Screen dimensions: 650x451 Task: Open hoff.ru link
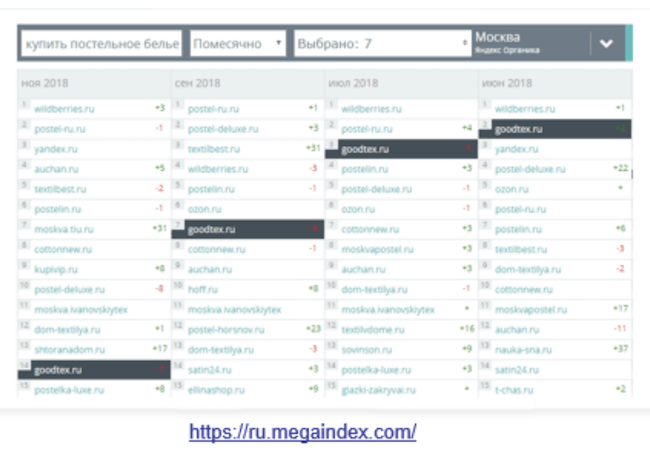click(x=203, y=289)
